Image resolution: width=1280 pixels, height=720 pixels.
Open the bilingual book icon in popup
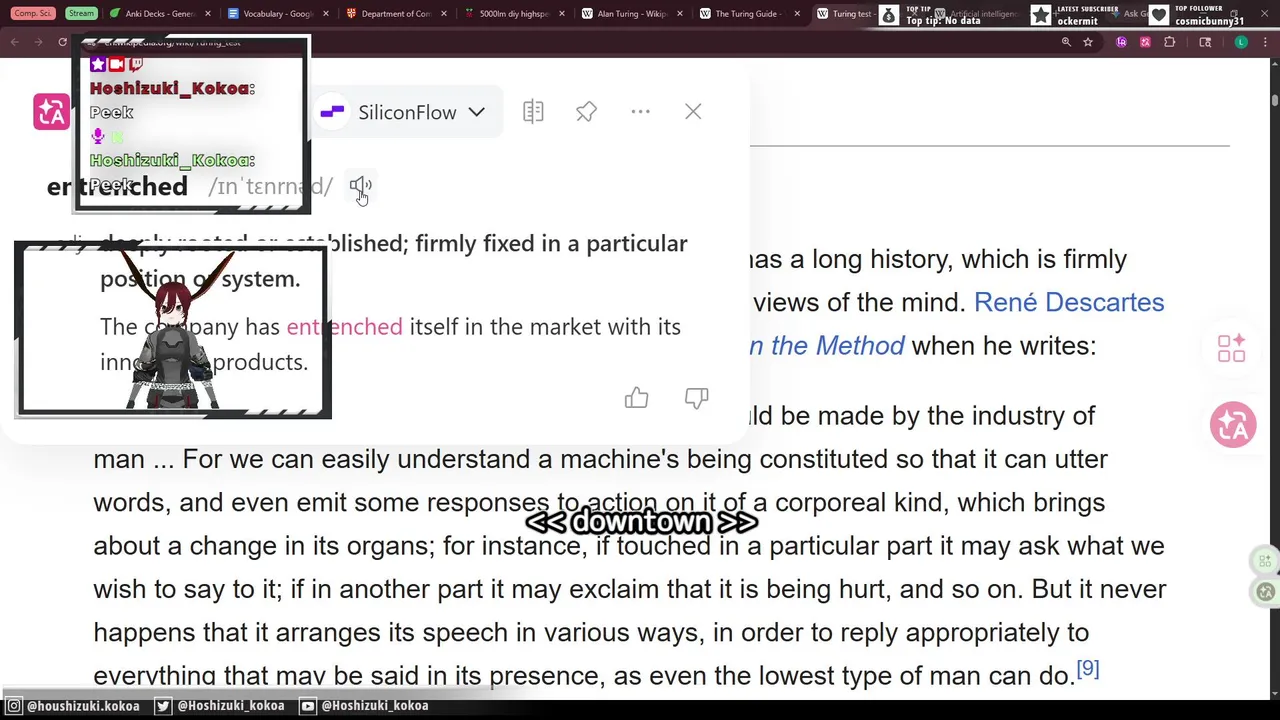click(533, 112)
